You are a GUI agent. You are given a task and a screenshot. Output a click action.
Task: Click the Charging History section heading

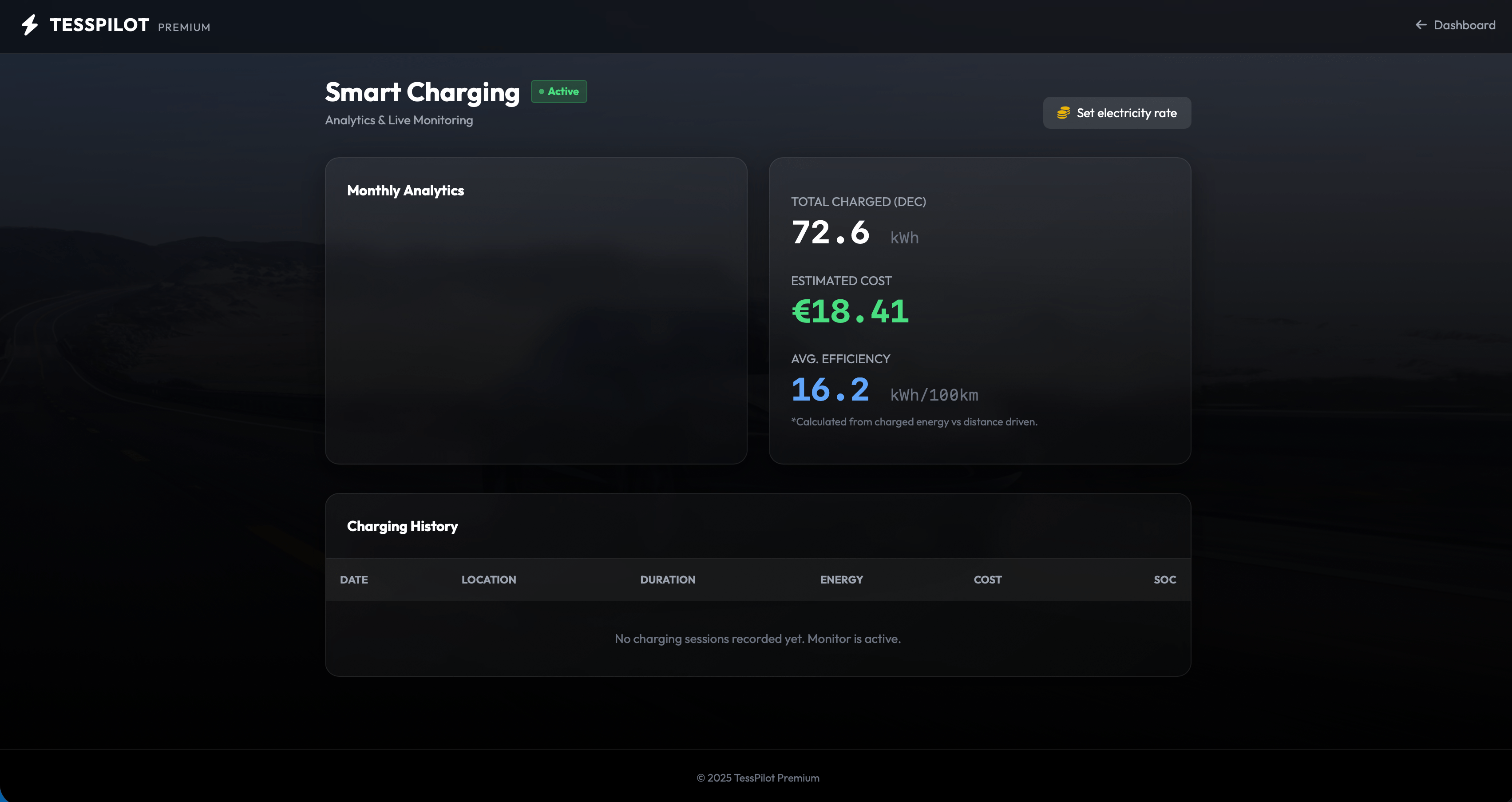(402, 526)
